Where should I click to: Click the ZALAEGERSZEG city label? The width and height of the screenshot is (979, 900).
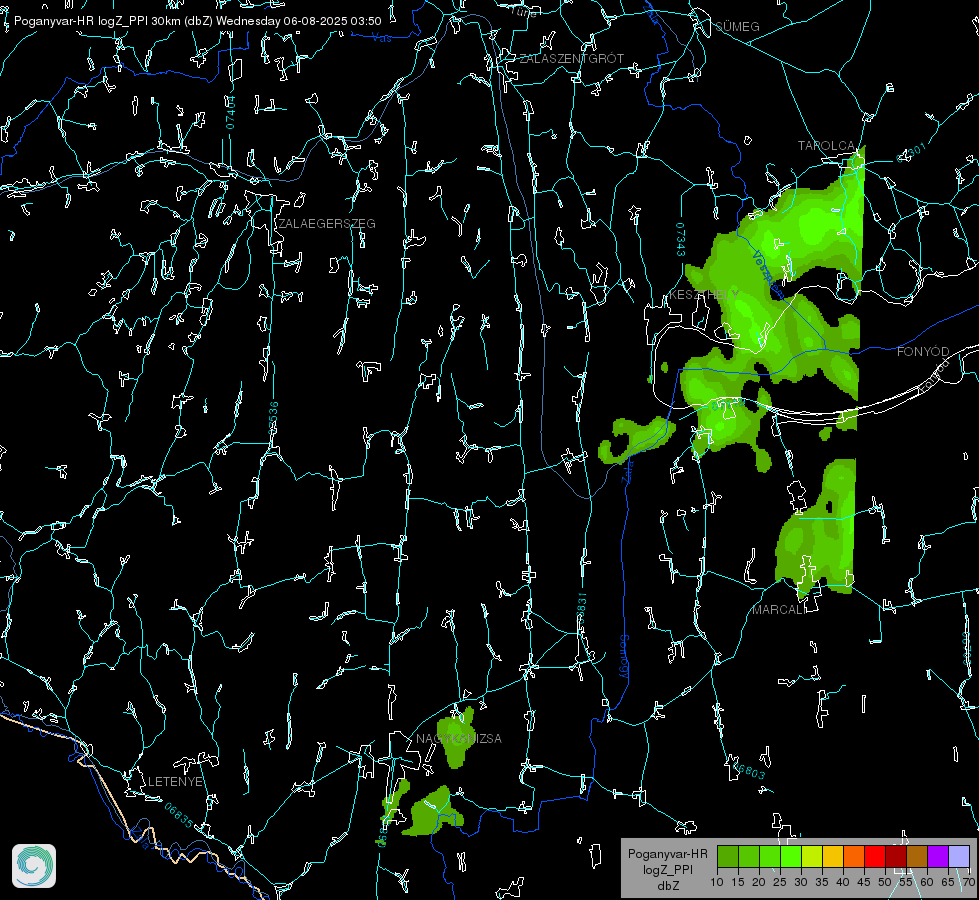coord(327,223)
